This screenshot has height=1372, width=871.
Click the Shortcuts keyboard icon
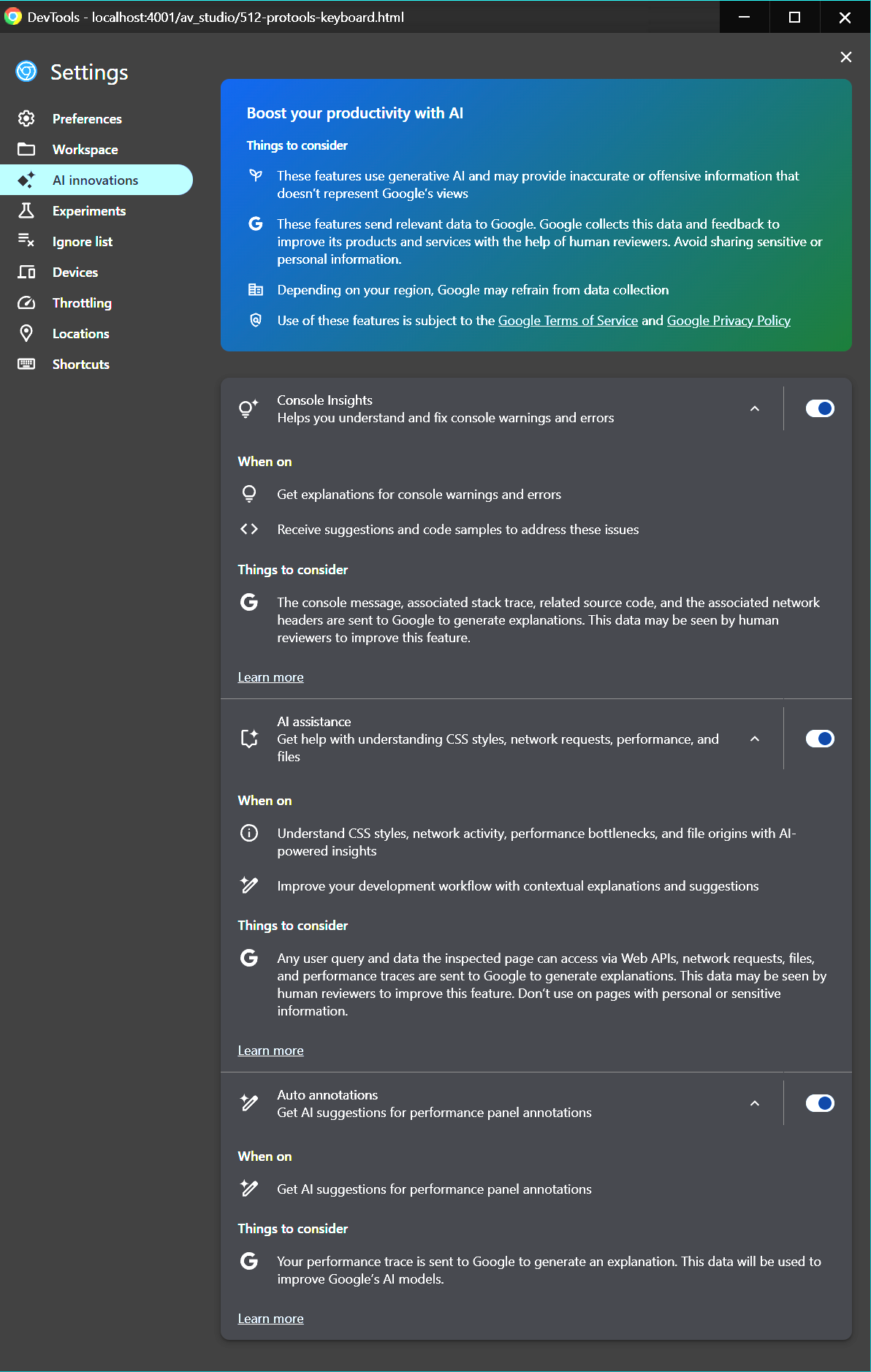26,365
